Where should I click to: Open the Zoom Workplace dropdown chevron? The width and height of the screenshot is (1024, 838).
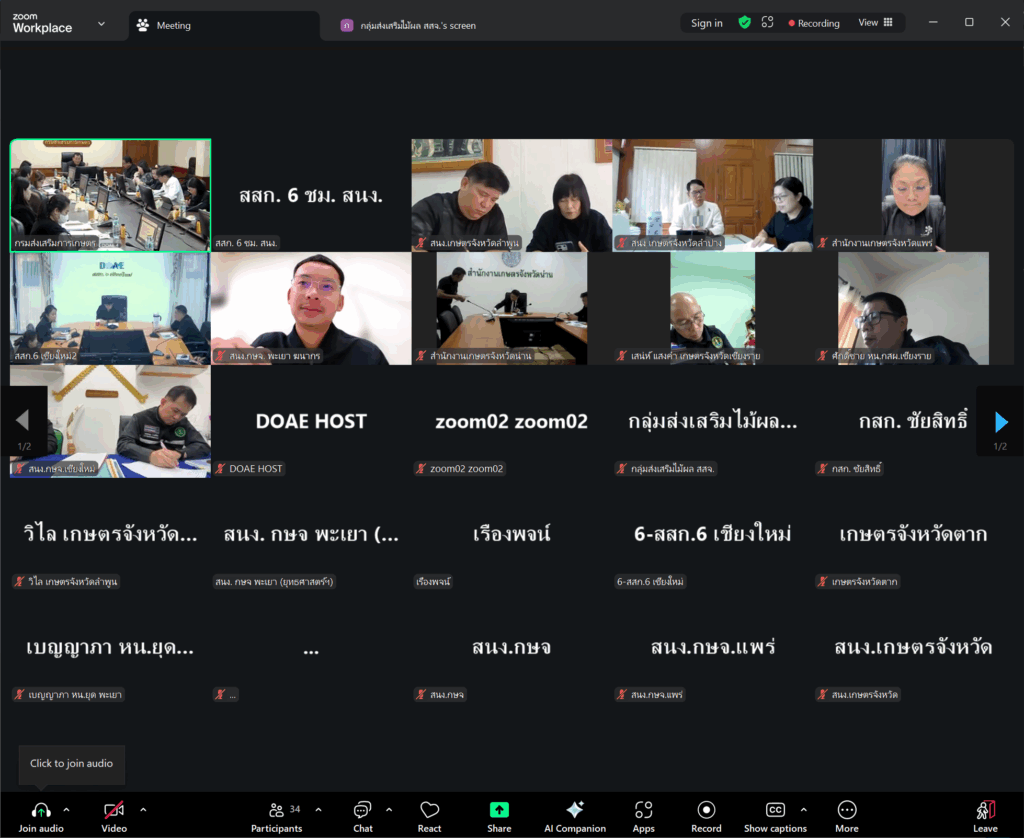coord(101,24)
